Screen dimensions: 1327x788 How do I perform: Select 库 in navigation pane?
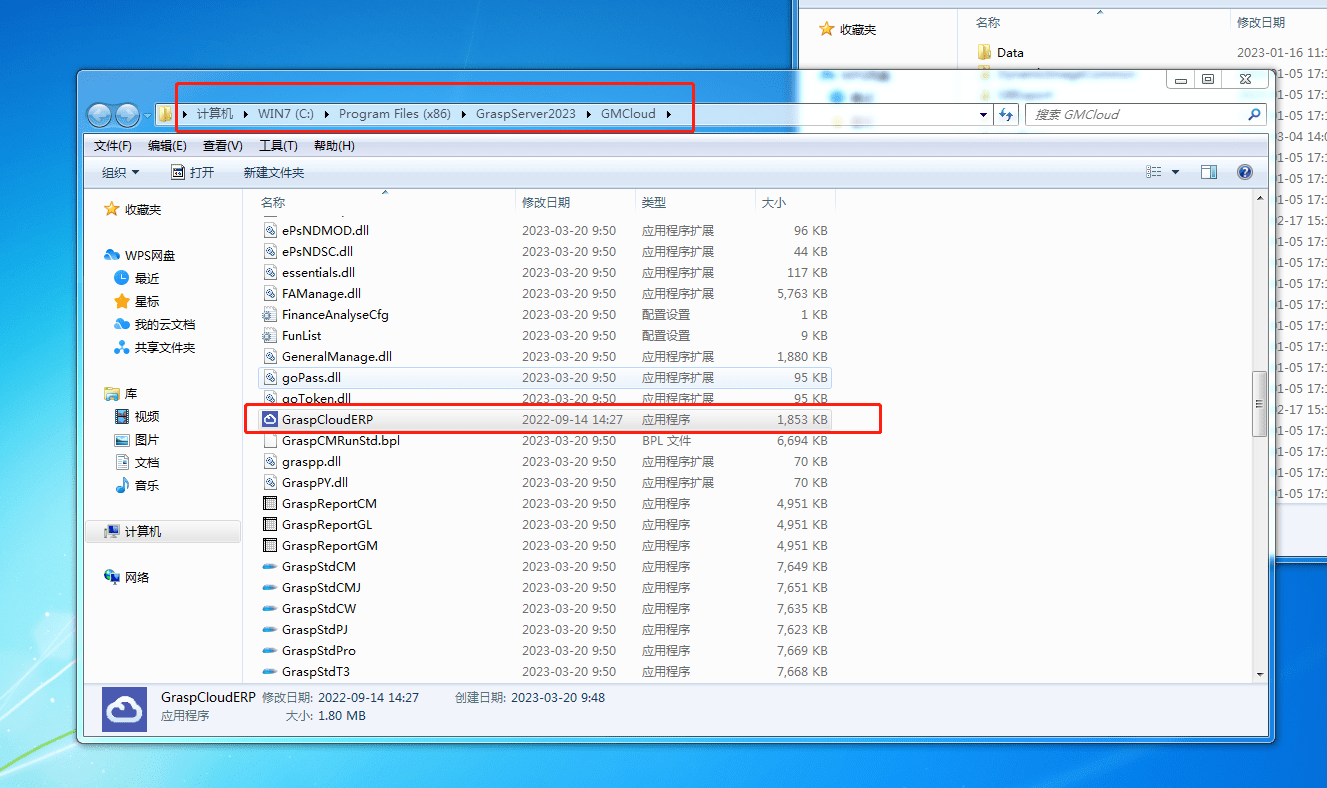(x=131, y=394)
